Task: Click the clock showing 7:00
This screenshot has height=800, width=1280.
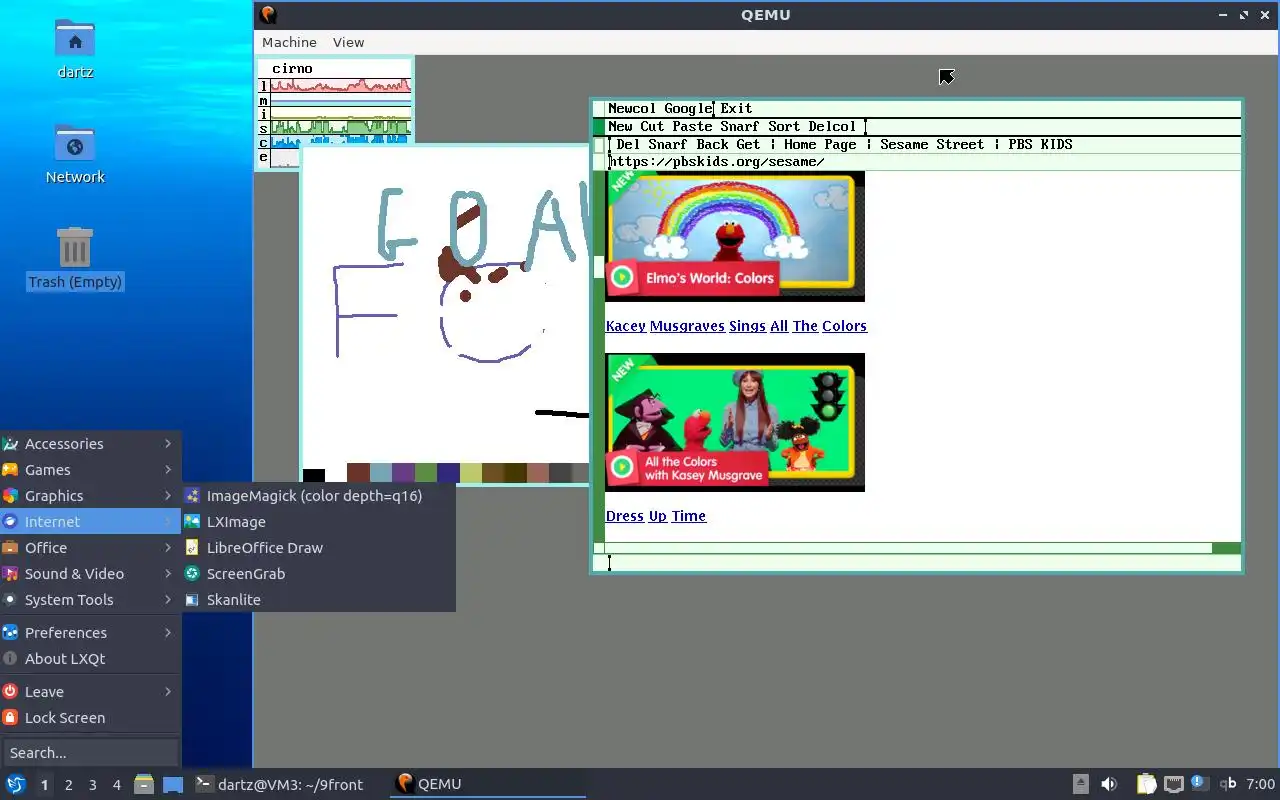Action: pyautogui.click(x=1261, y=784)
